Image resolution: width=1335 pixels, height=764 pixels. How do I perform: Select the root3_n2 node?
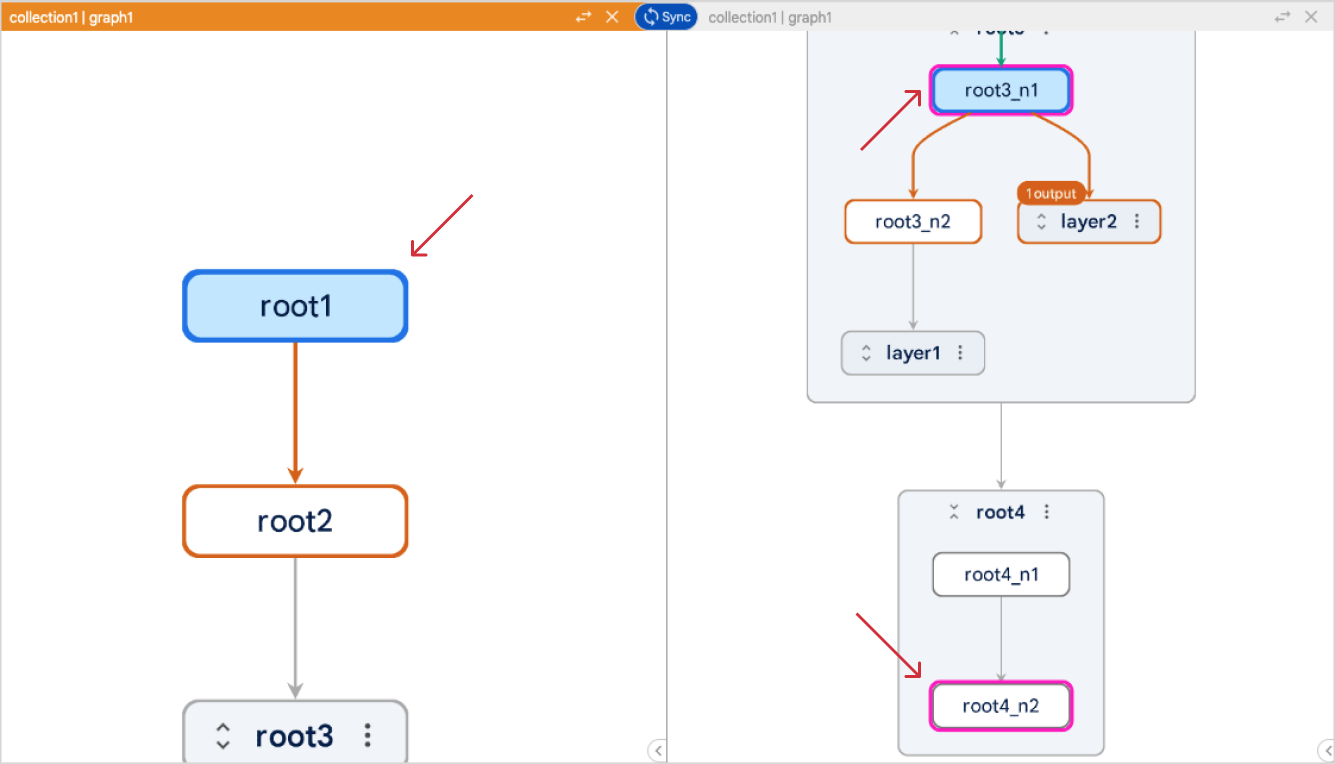pos(912,221)
